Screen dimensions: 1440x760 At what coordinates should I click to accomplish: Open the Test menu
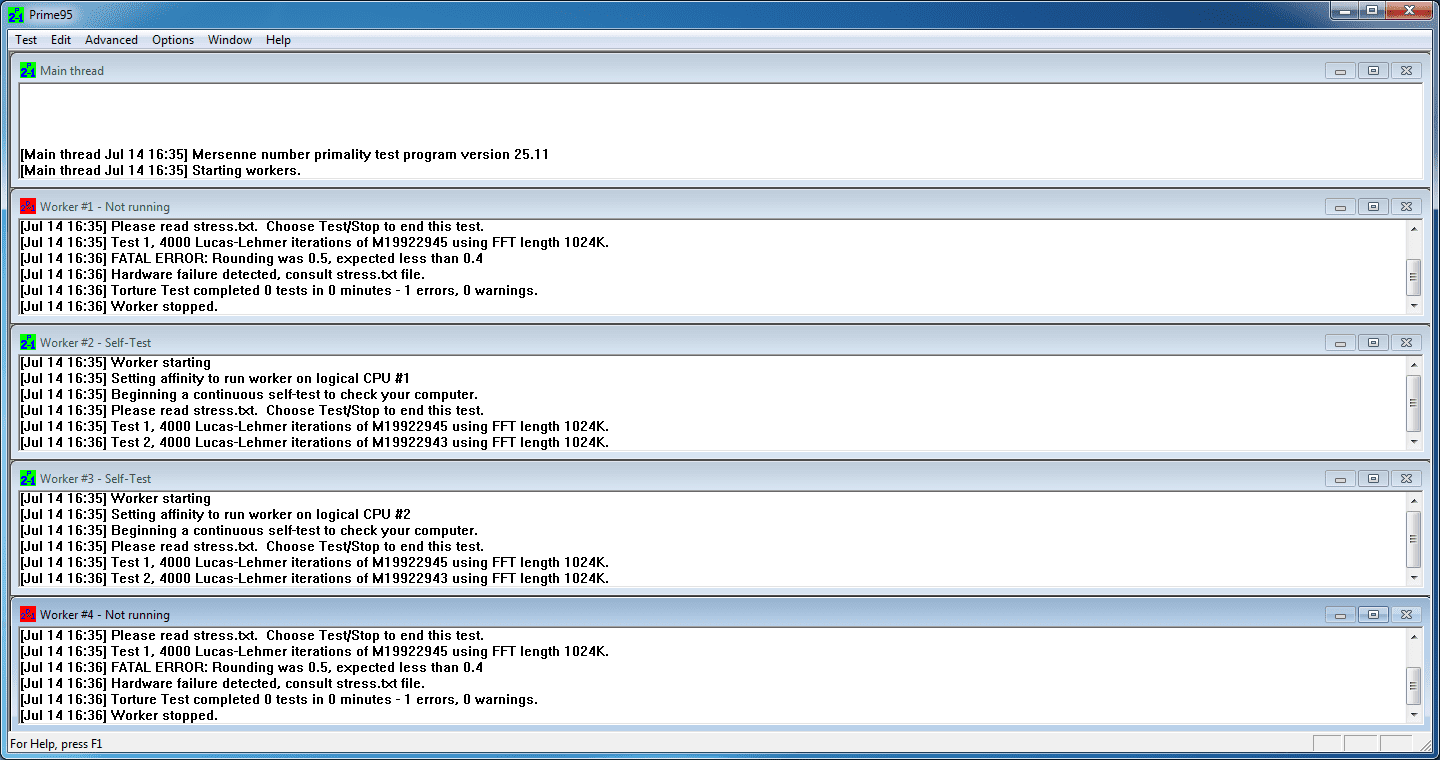coord(26,40)
